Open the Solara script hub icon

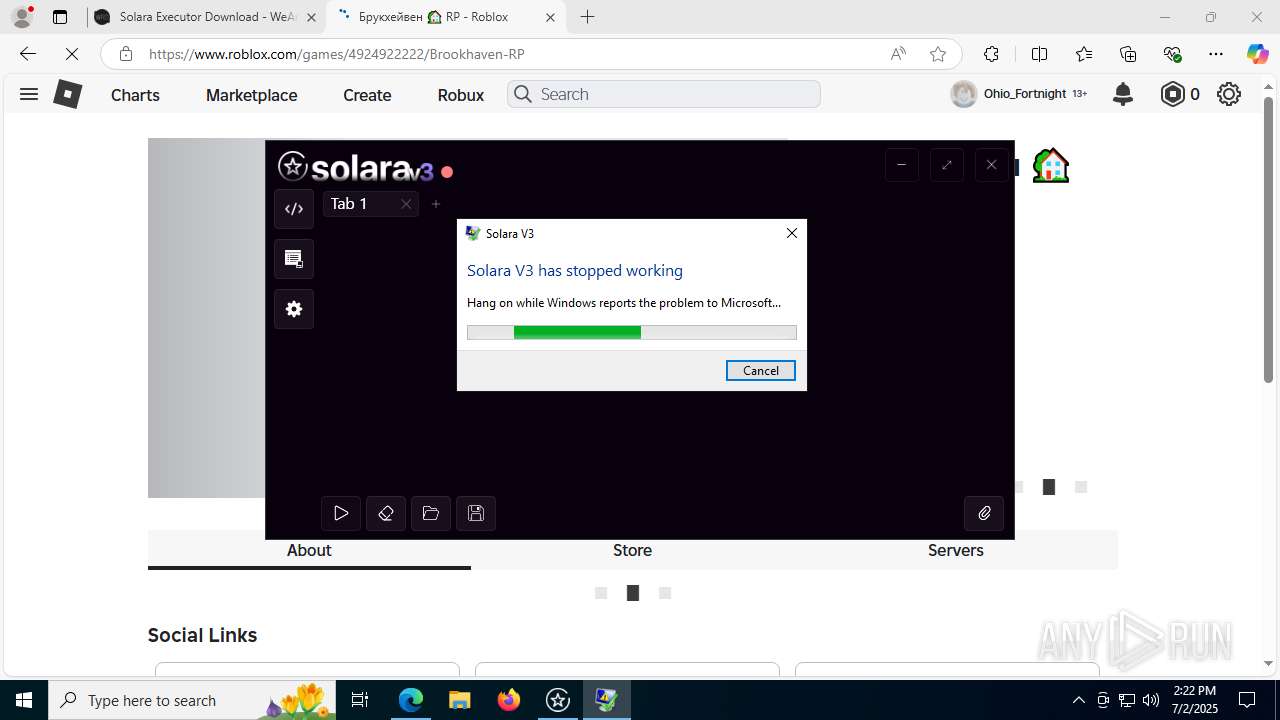(294, 259)
